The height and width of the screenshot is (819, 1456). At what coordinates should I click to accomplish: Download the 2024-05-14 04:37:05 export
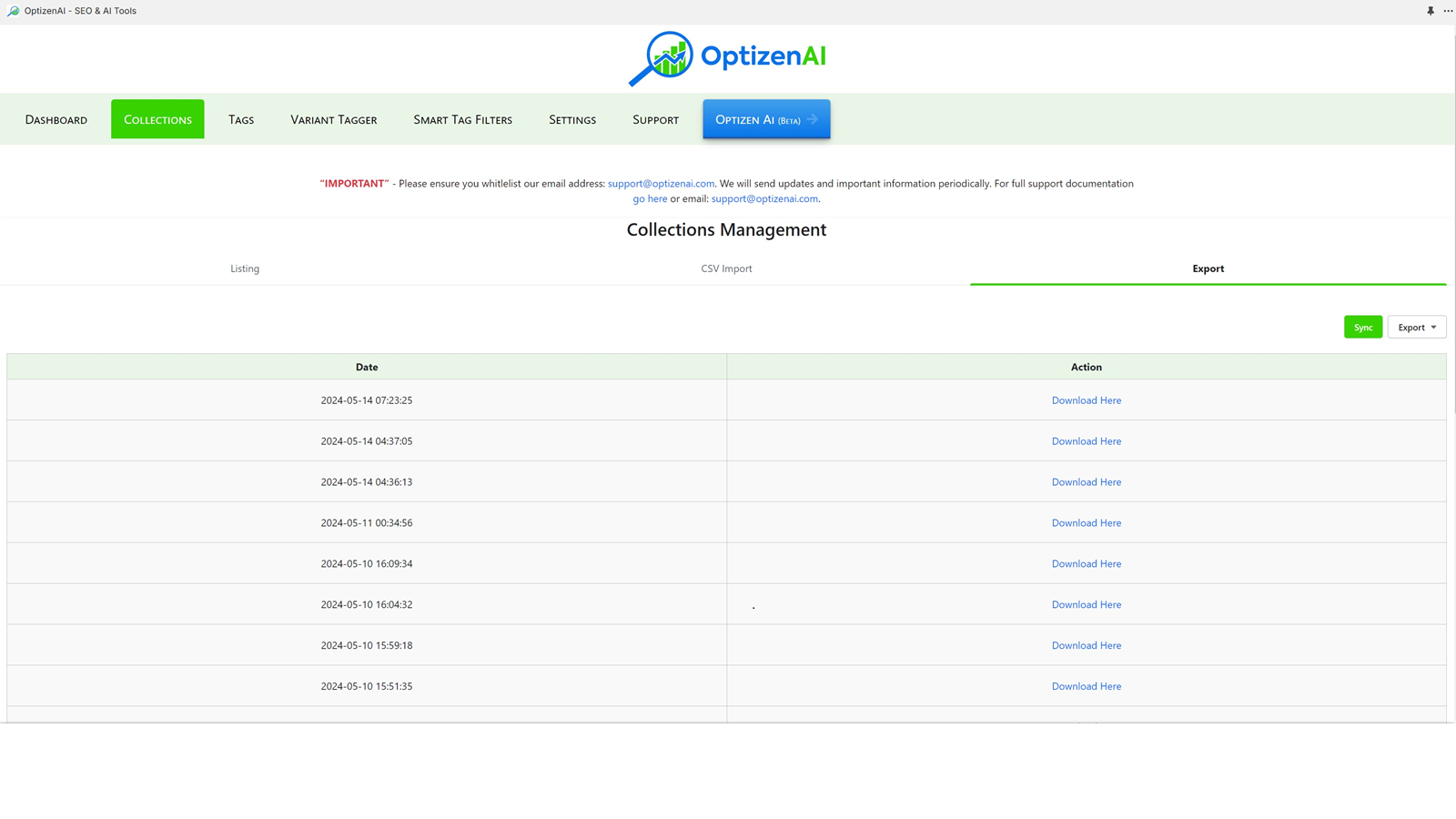click(x=1087, y=441)
